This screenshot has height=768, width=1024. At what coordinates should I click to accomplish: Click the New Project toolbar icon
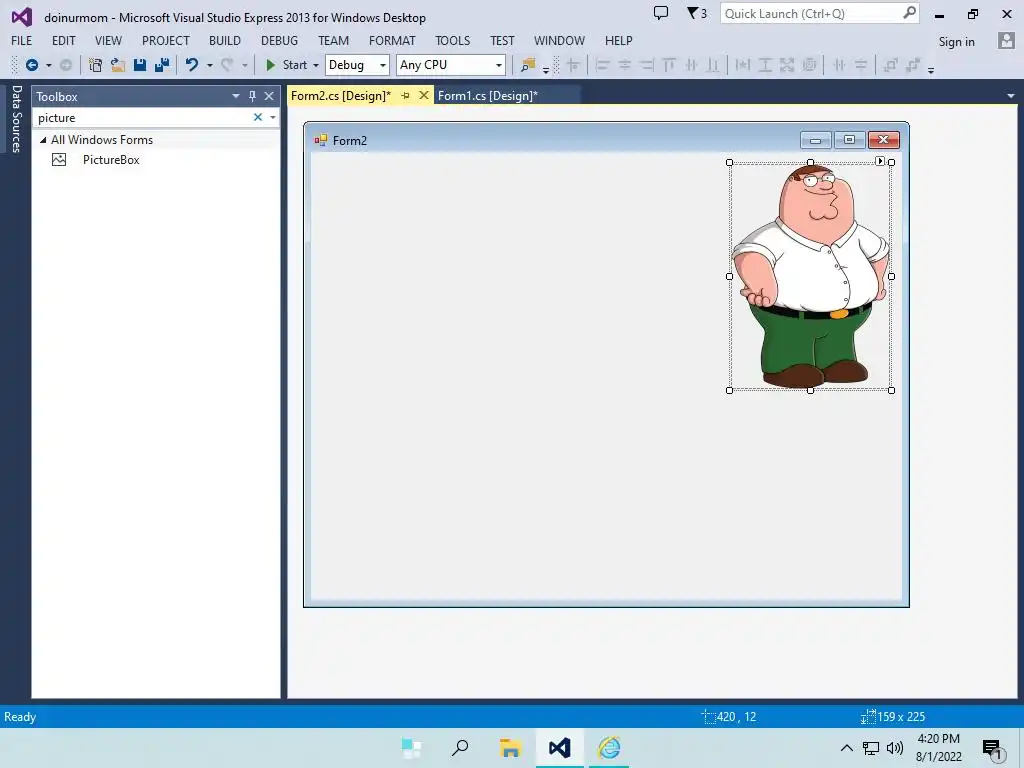pos(95,65)
